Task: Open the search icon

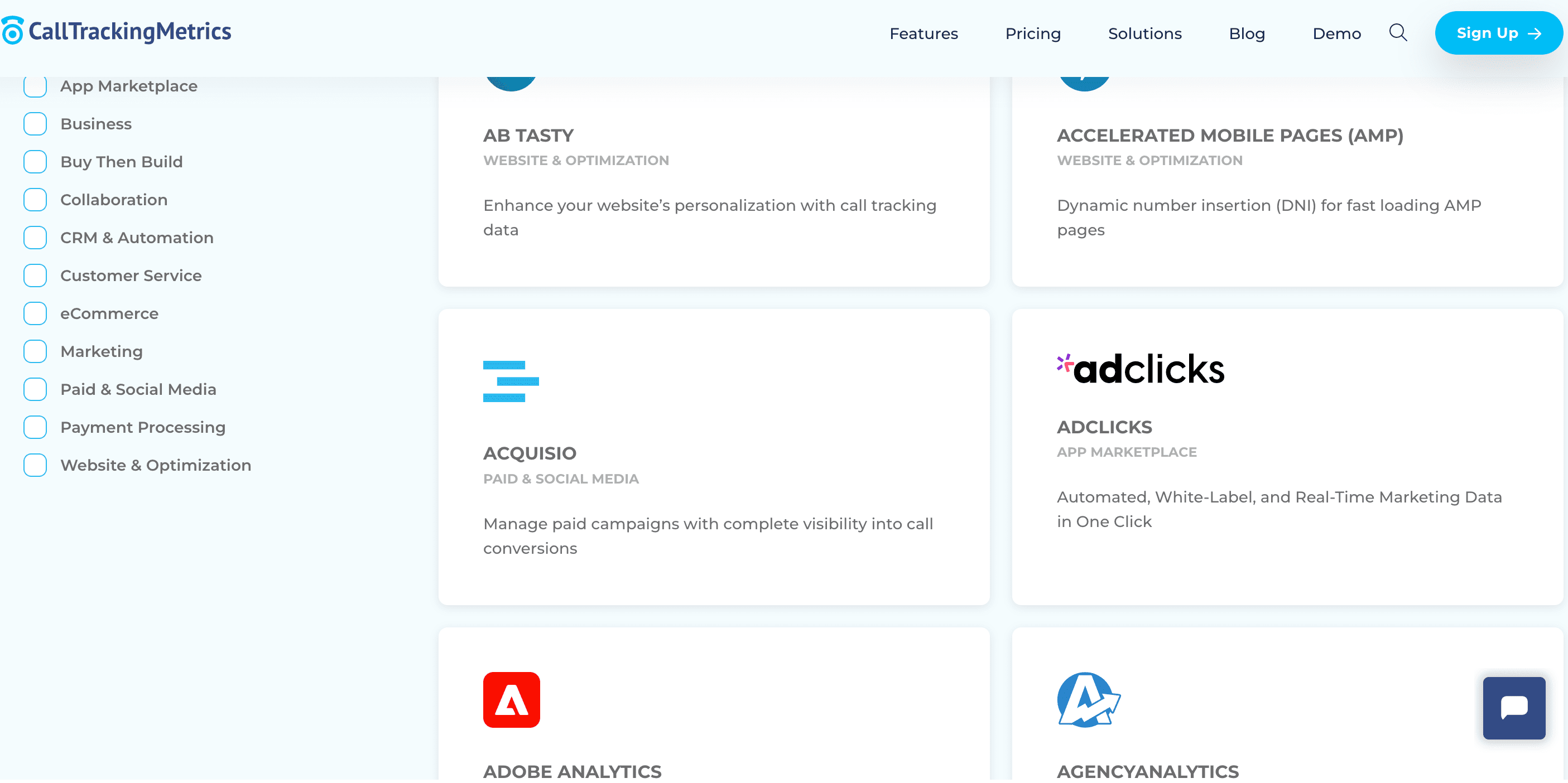Action: 1398,33
